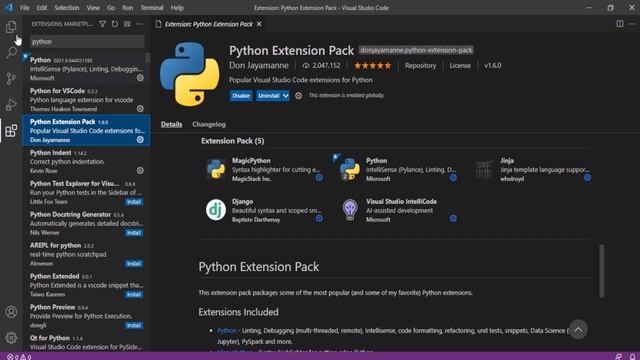The width and height of the screenshot is (640, 360).
Task: Click Don Jayamanne publisher link
Action: coord(259,65)
